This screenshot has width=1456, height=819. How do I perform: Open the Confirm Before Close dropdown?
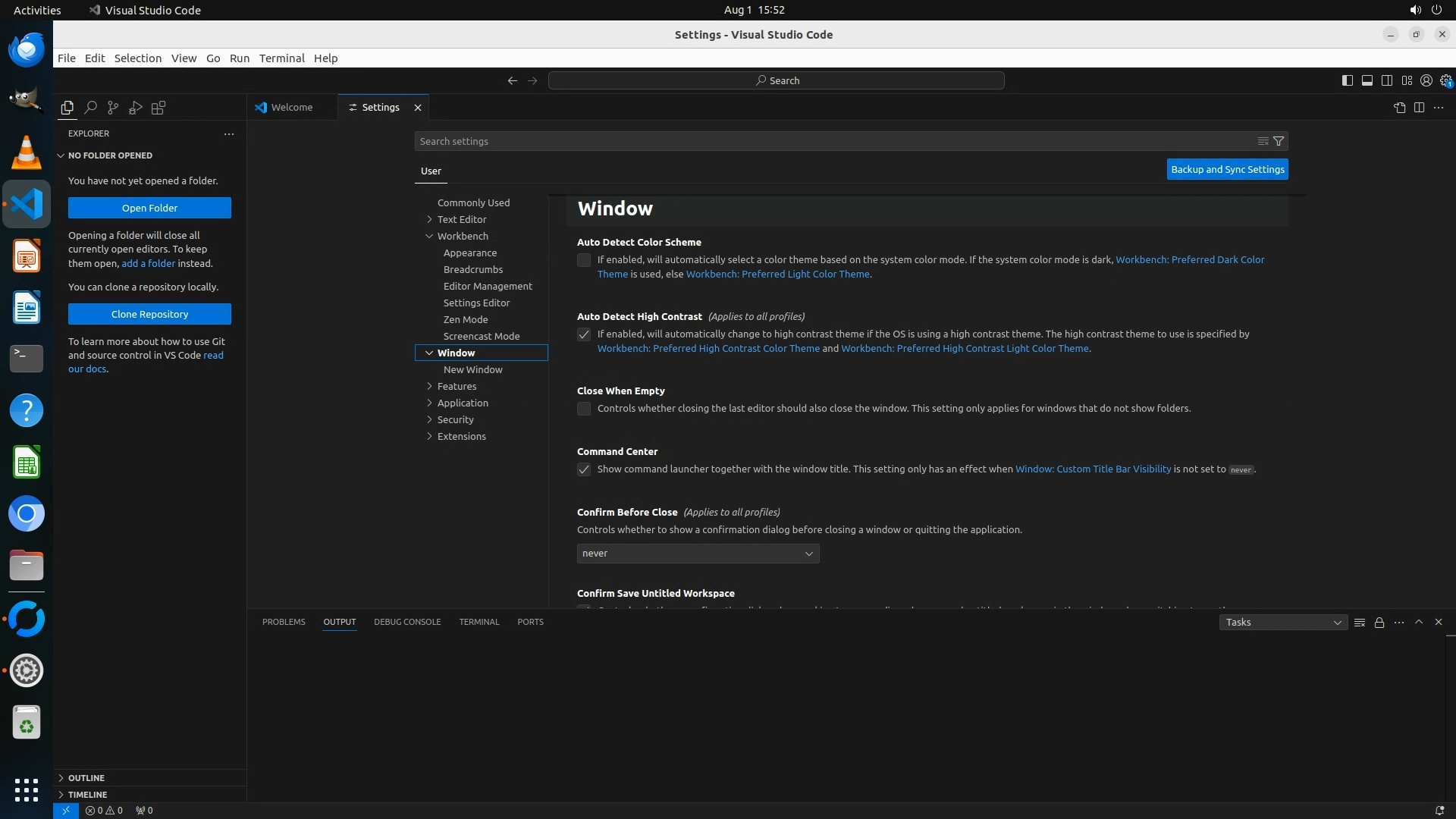pos(698,554)
